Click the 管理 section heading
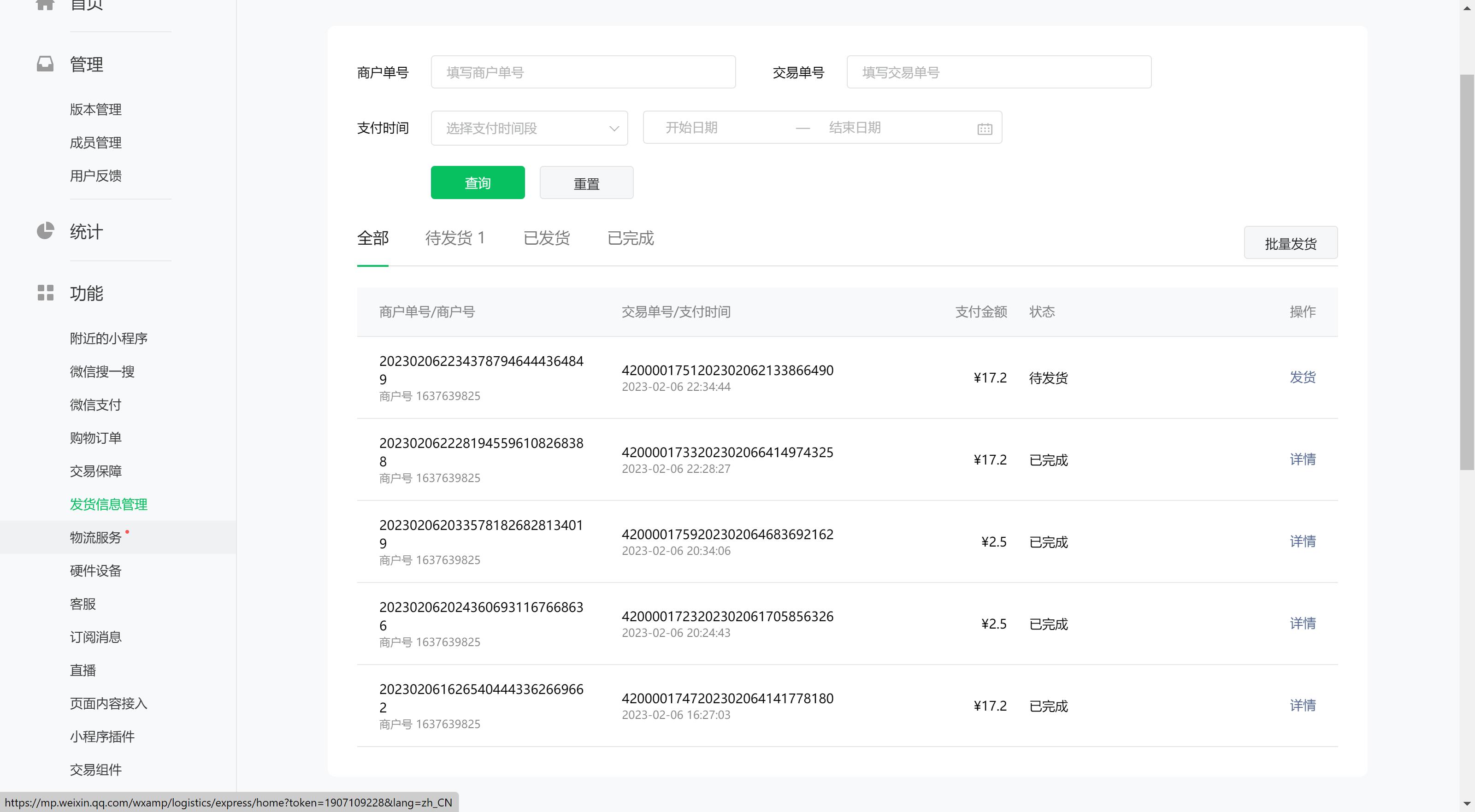This screenshot has height=812, width=1475. pyautogui.click(x=87, y=64)
